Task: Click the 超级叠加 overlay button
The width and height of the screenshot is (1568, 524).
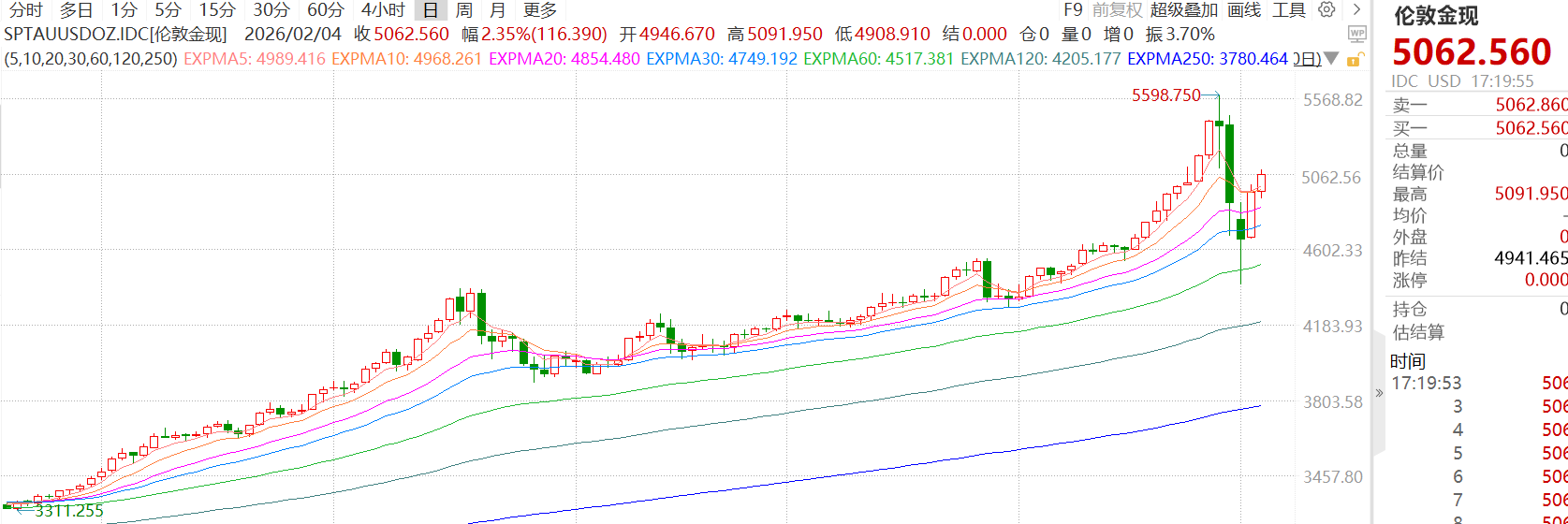Action: [x=1184, y=10]
